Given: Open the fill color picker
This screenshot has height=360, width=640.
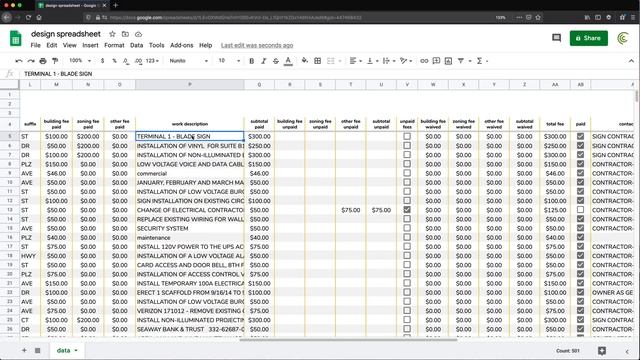Looking at the screenshot, I should [304, 61].
